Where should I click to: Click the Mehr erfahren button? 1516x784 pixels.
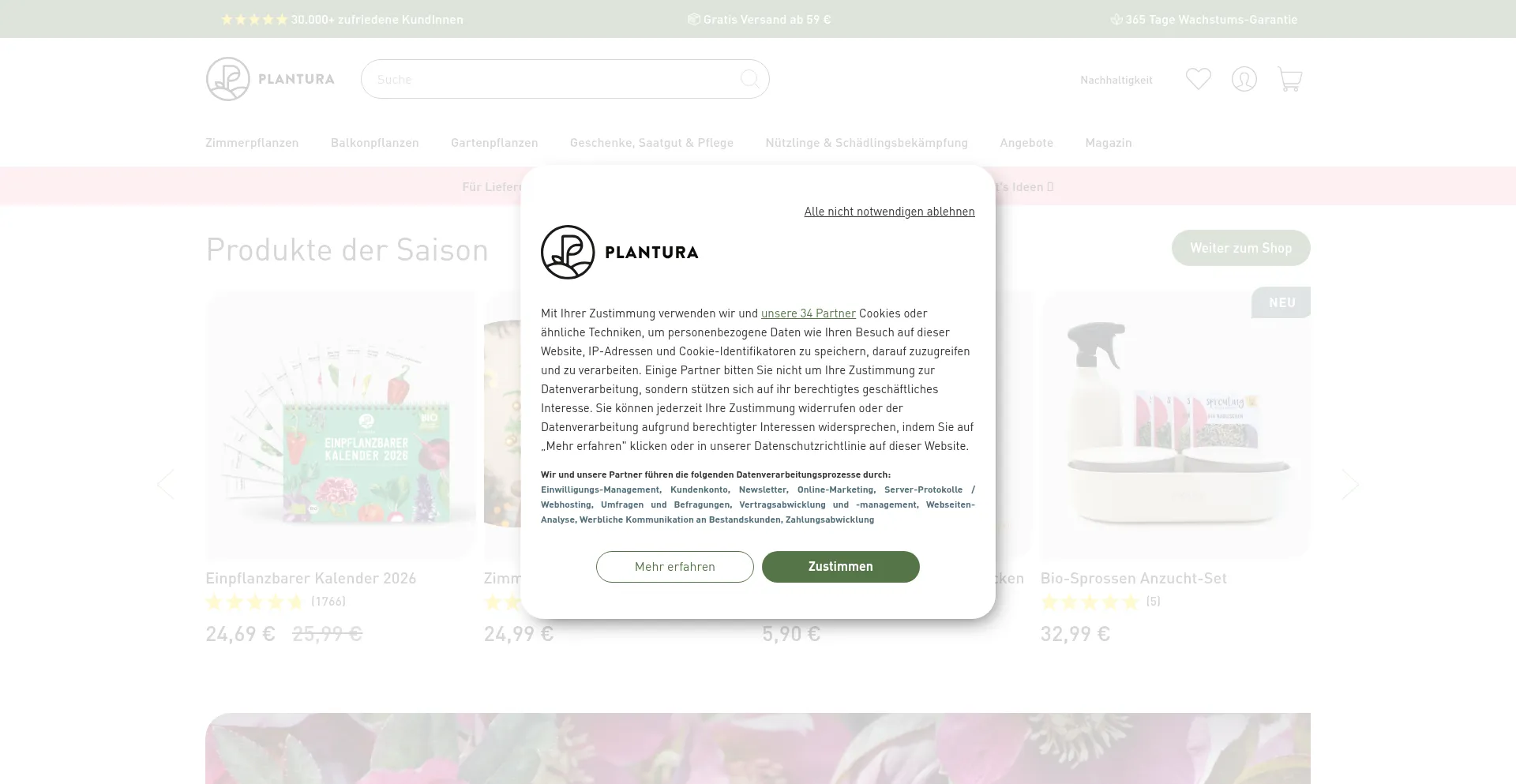click(675, 567)
